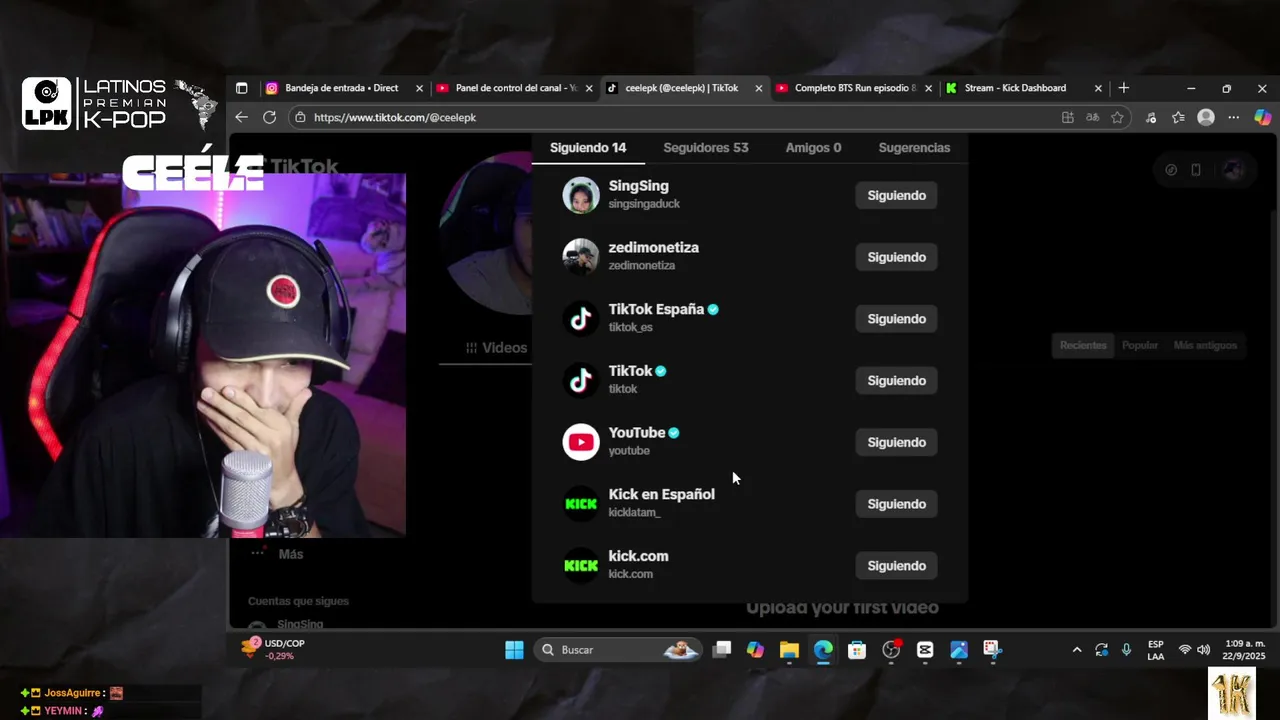Open SingSing's profile avatar
Screen dimensions: 1280x720
pos(581,195)
